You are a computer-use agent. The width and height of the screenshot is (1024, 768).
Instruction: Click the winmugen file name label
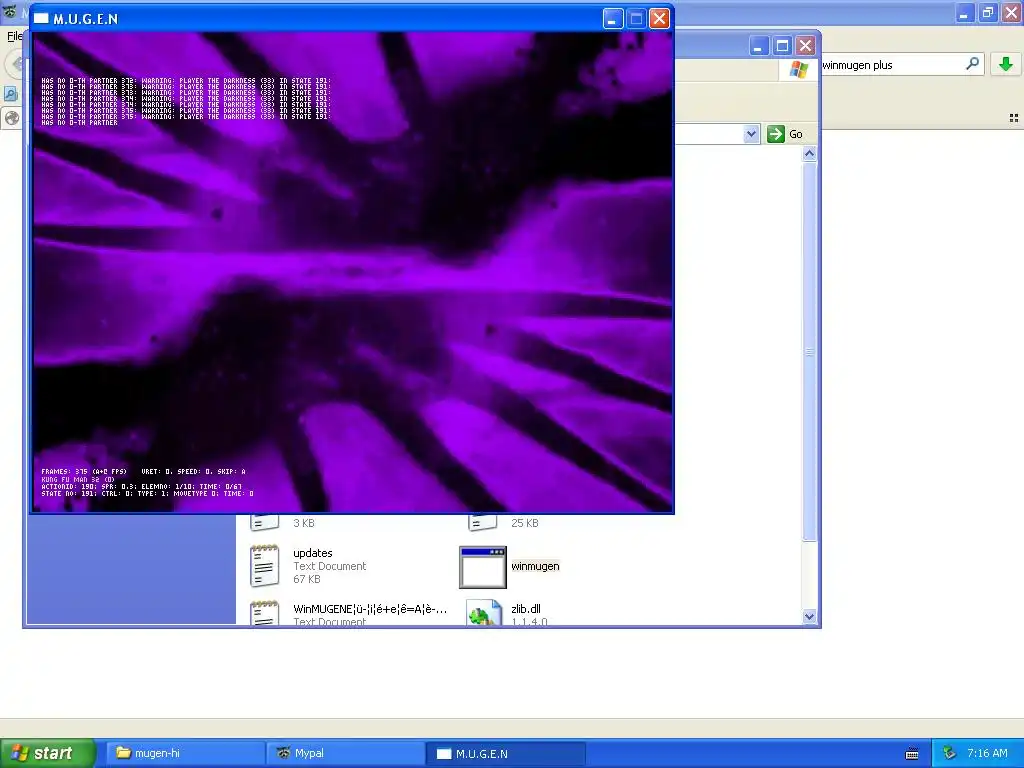(x=535, y=566)
